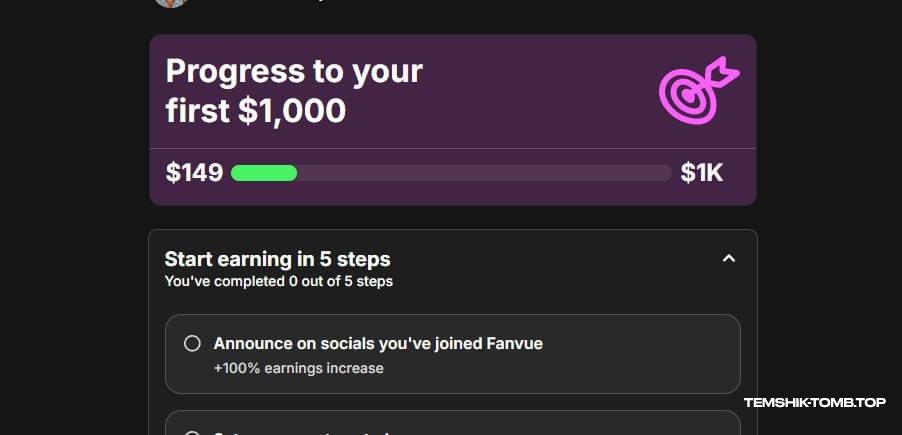Select the second step's partially visible circle
The image size is (902, 435).
[x=192, y=432]
